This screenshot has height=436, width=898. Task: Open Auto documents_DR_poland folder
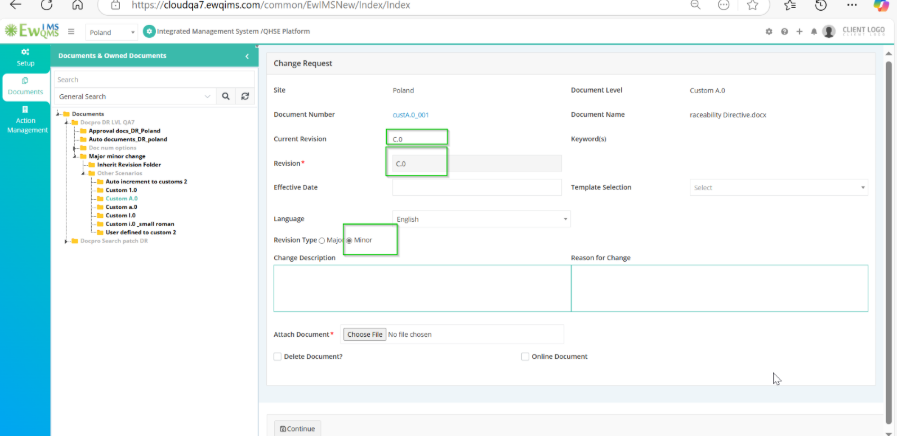click(128, 139)
